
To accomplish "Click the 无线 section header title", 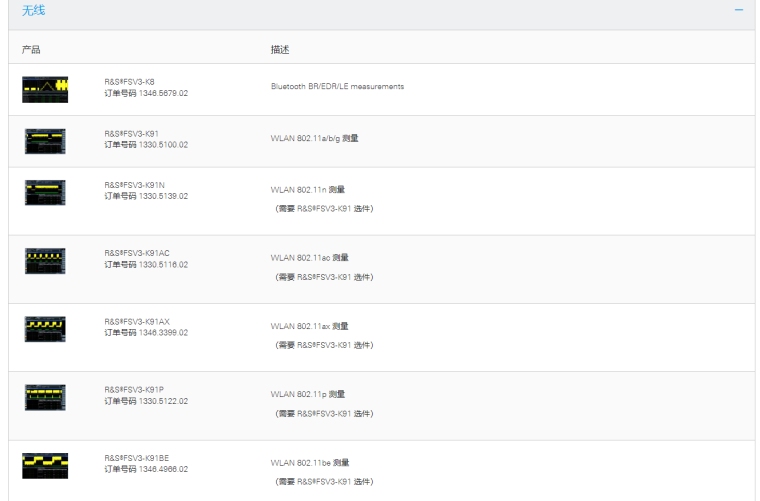I will click(34, 10).
